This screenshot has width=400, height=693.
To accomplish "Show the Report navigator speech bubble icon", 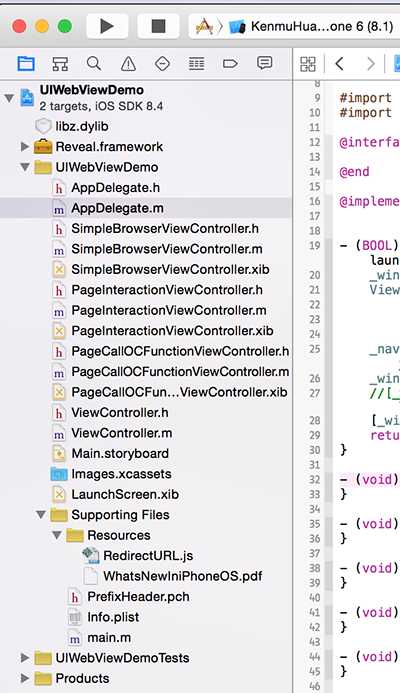I will (264, 64).
